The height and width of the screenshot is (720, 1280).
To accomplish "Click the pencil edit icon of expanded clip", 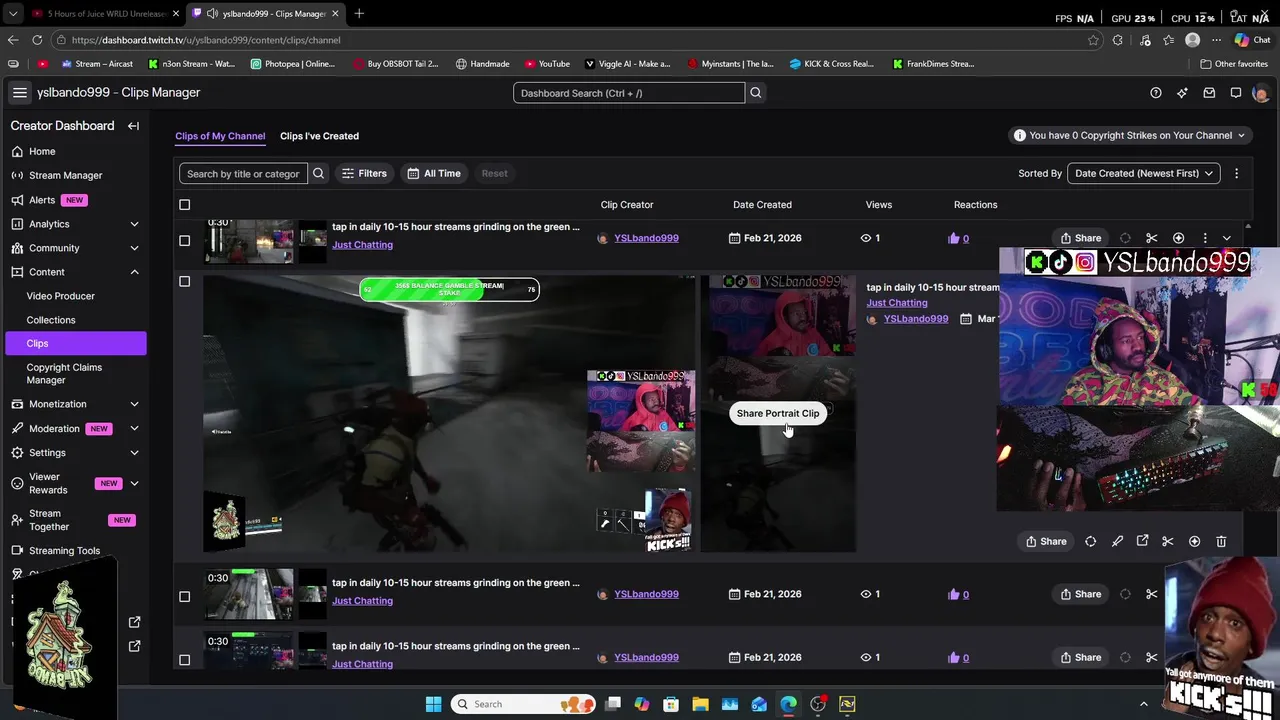I will (1117, 541).
